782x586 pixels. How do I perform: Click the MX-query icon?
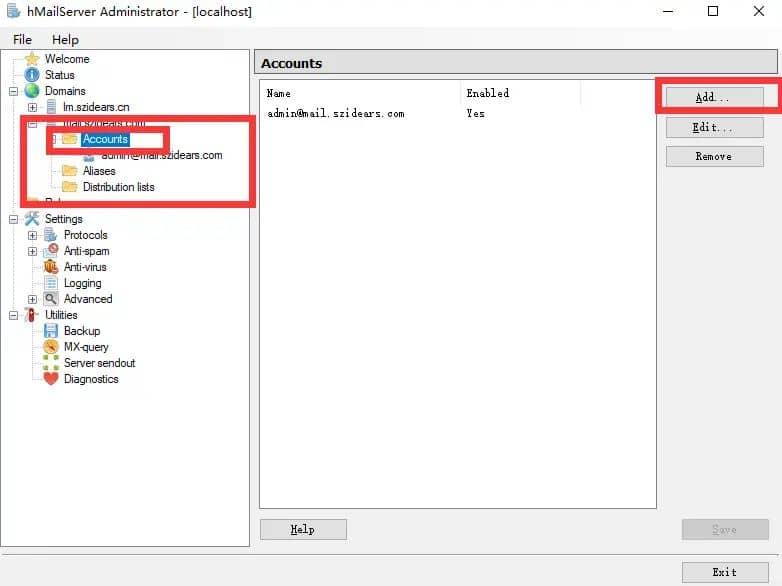(x=51, y=347)
